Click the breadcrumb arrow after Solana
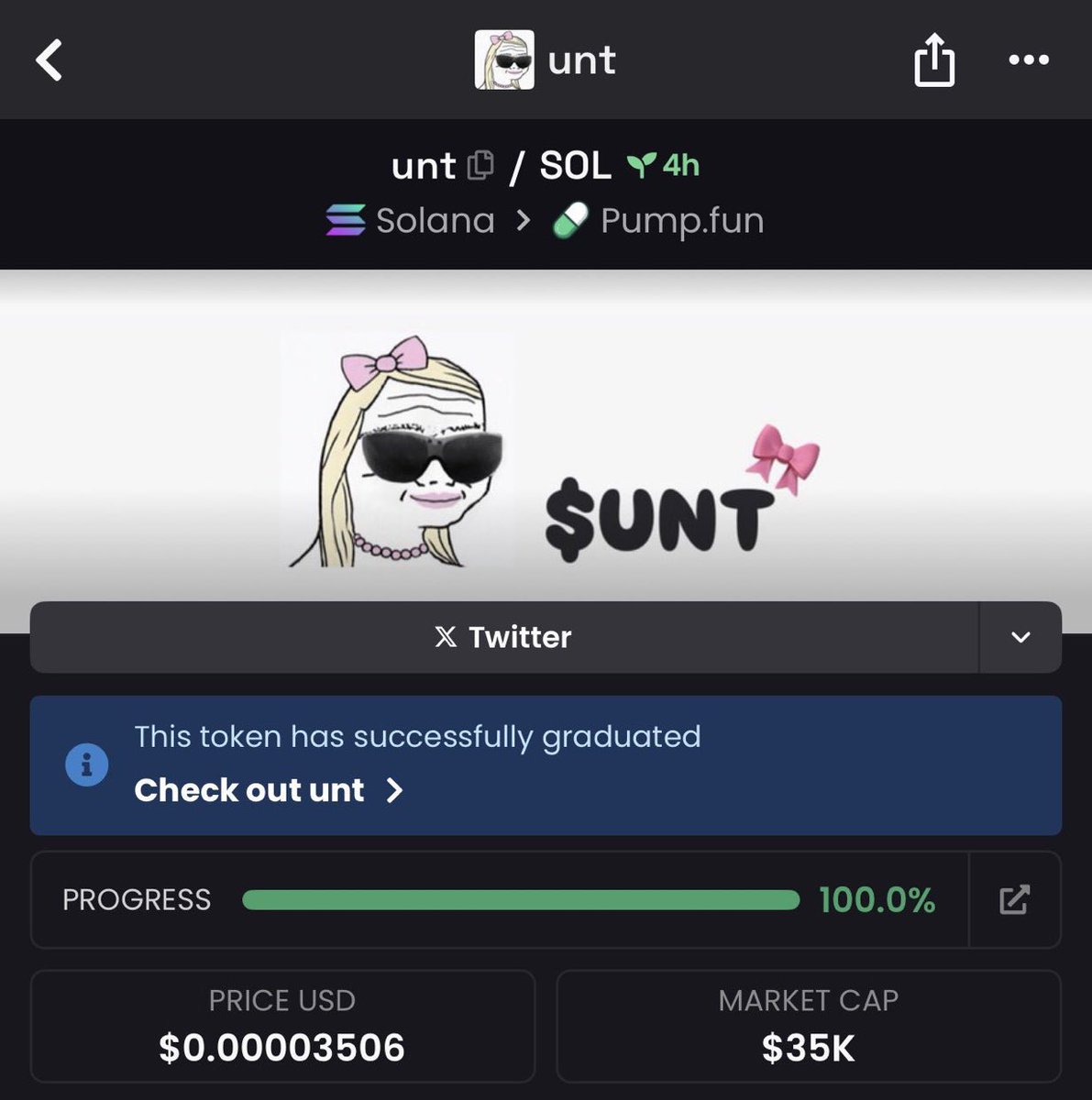 click(x=523, y=221)
